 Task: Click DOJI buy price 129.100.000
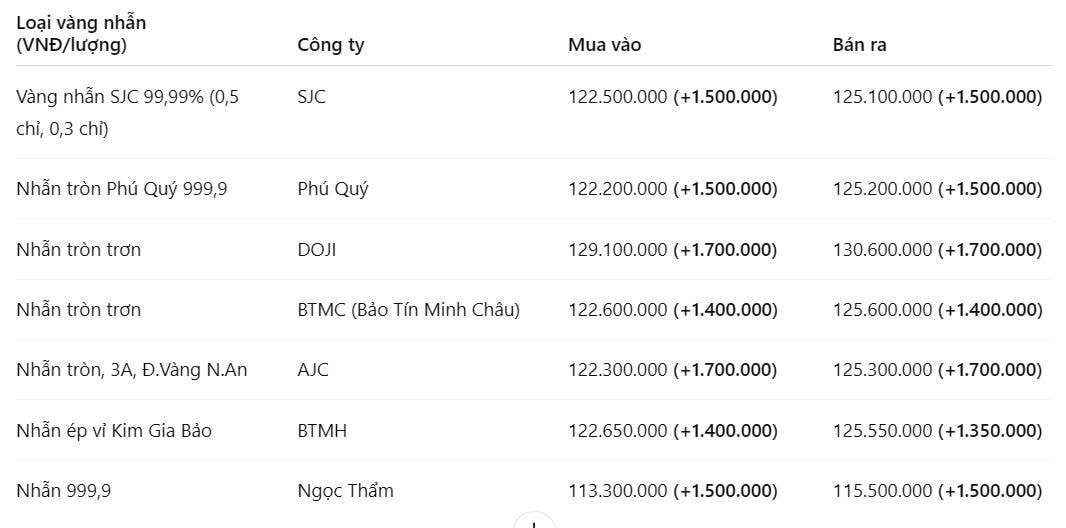point(618,250)
